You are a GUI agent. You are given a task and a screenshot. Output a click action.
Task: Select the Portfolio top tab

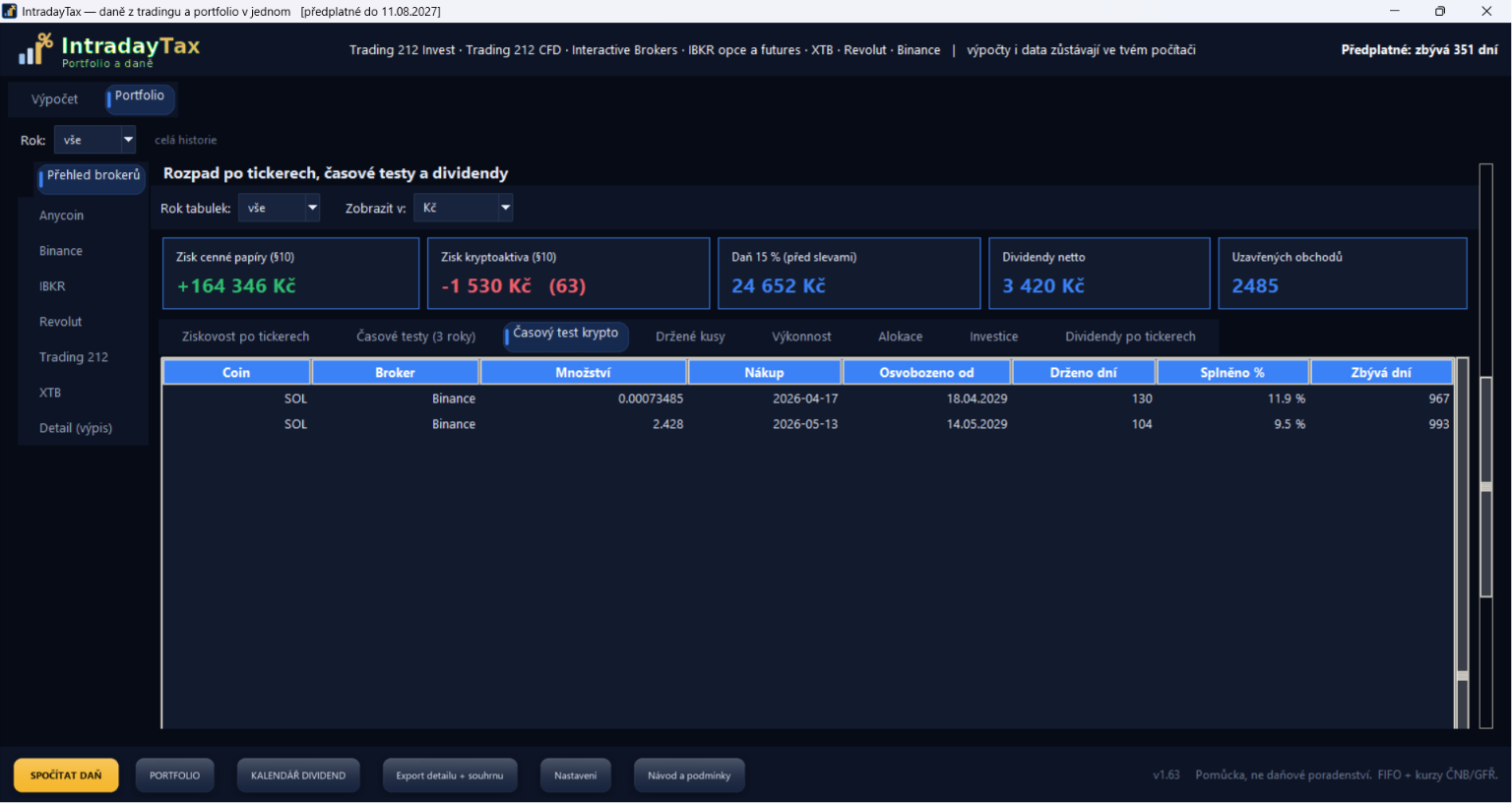(x=140, y=96)
